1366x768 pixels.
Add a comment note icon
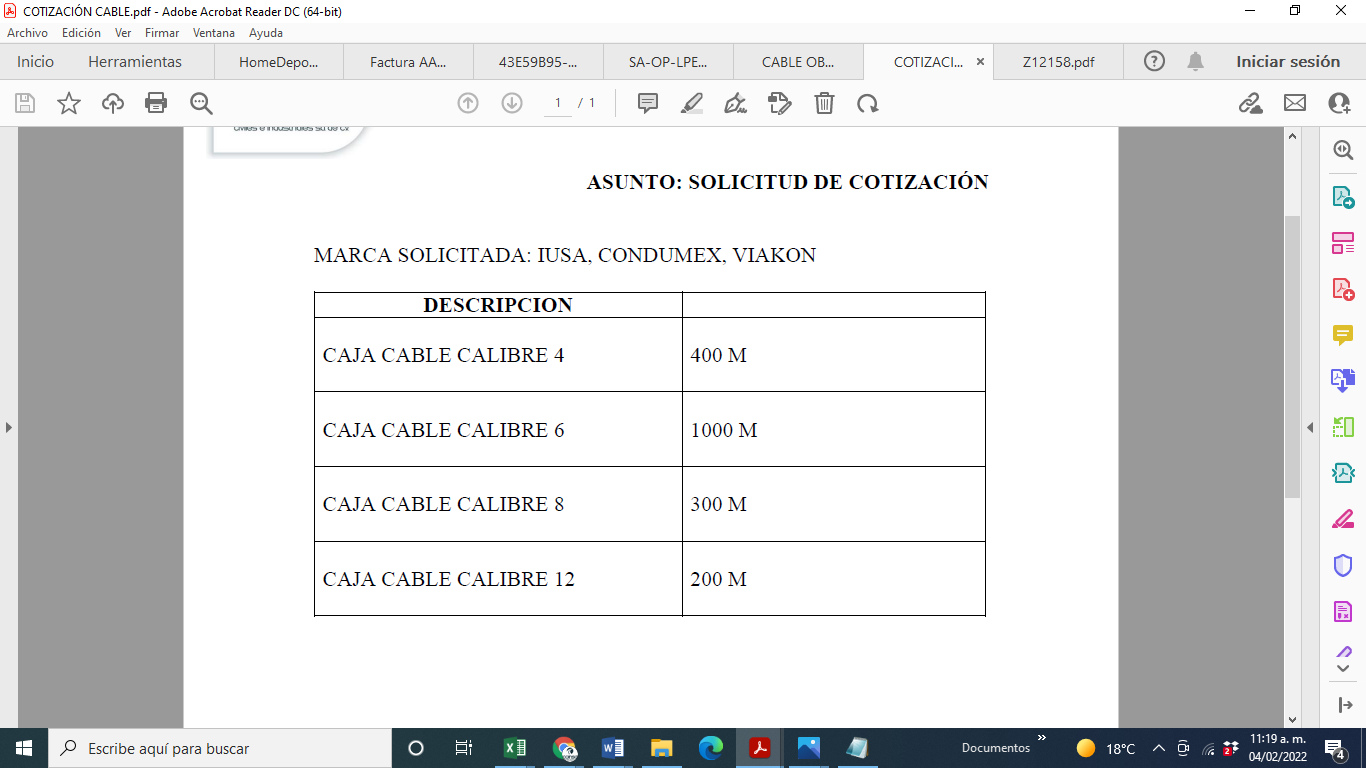click(x=648, y=103)
